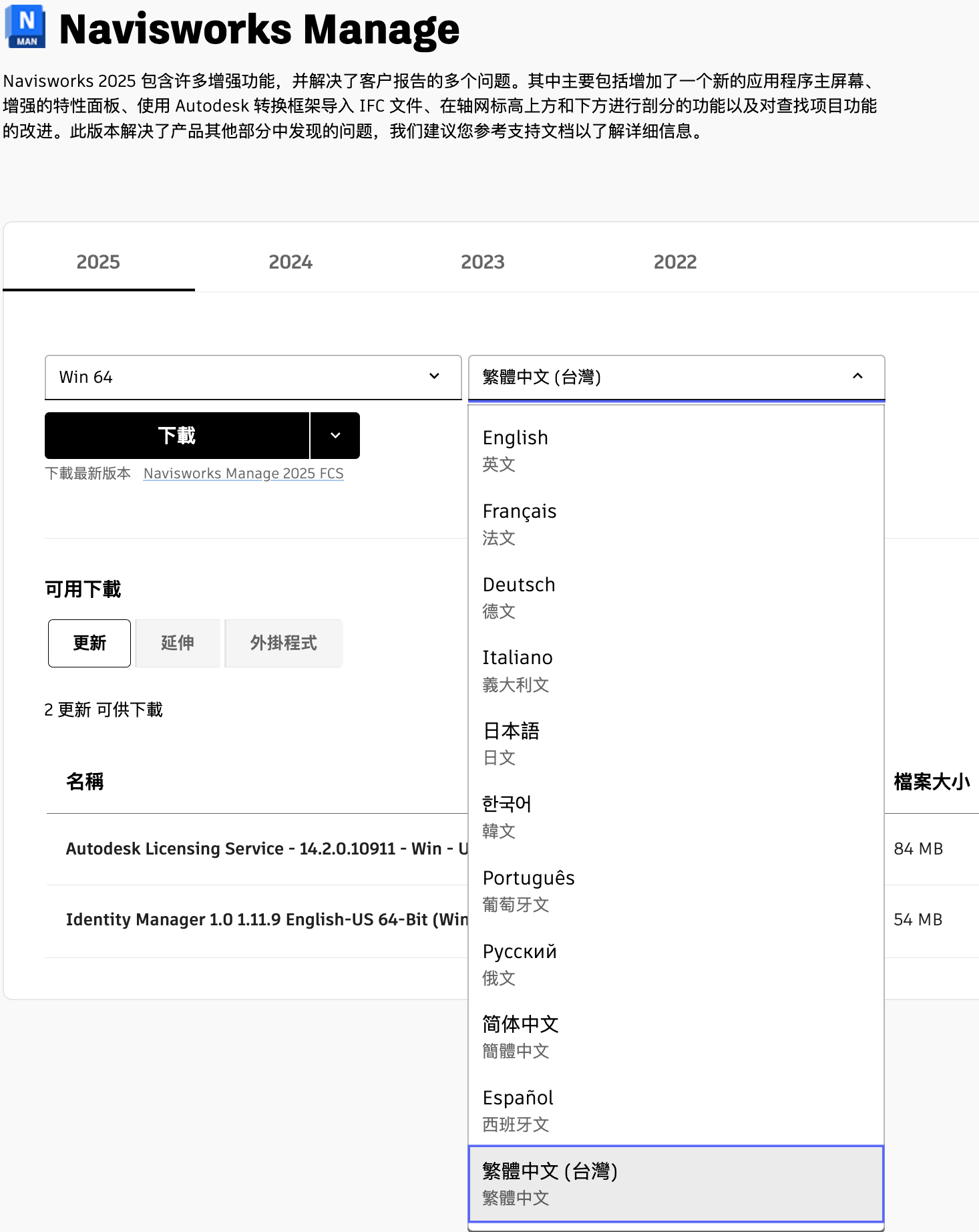
Task: Select the 2025 version tab
Action: [x=98, y=262]
